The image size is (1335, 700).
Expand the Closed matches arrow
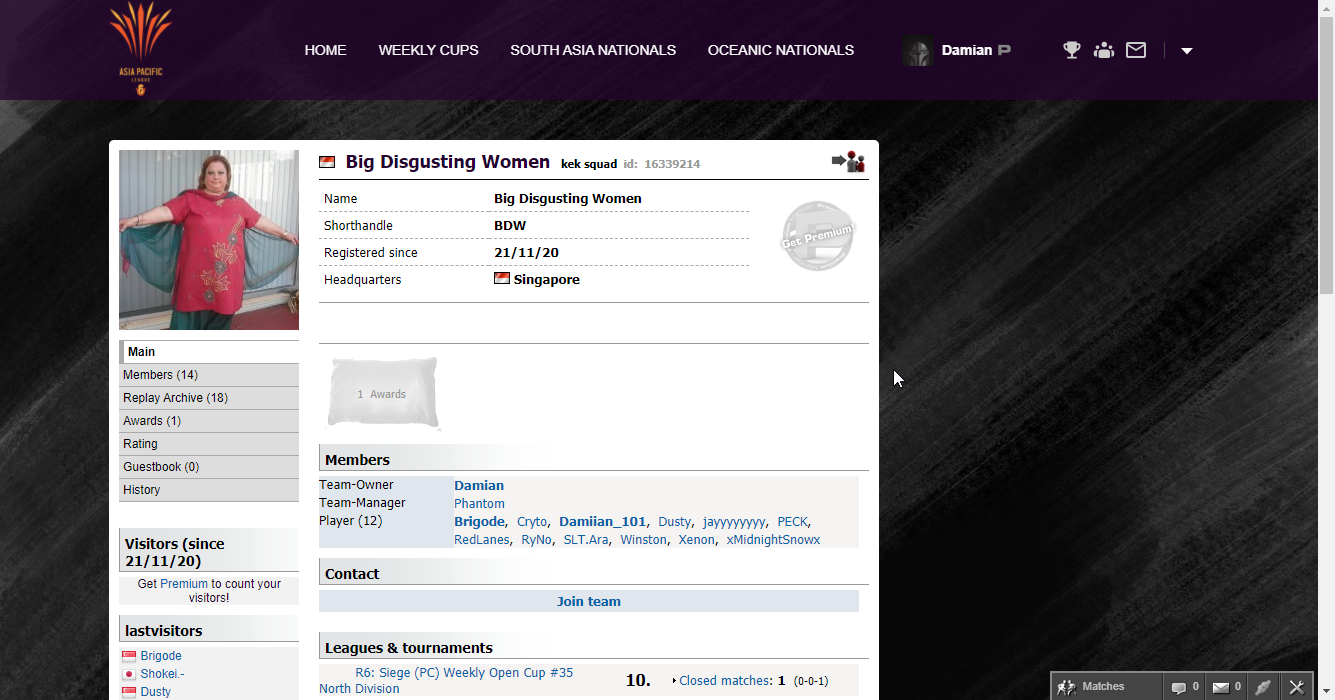tap(674, 681)
